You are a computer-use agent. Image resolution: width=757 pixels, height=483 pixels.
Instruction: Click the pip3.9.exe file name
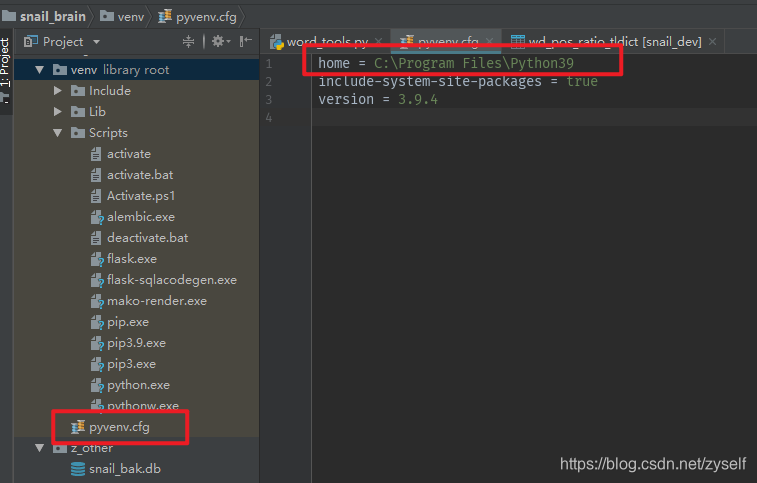coord(137,343)
